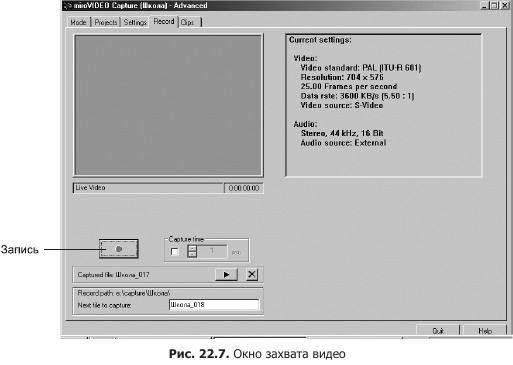Viewport: 513px width, 365px height.
Task: Play the captured file Школа_017
Action: (226, 275)
